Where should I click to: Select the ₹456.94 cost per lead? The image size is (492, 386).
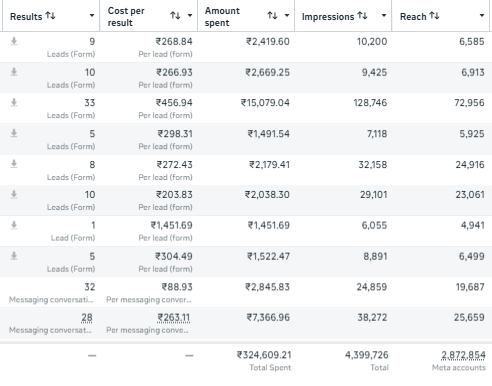174,103
